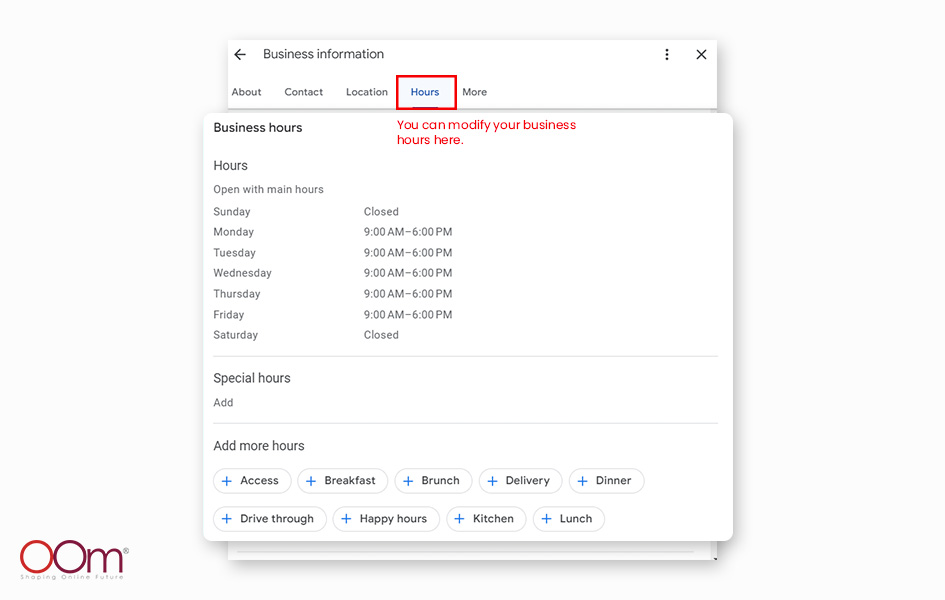Screen dimensions: 945x600
Task: Click the back arrow icon
Action: 240,55
